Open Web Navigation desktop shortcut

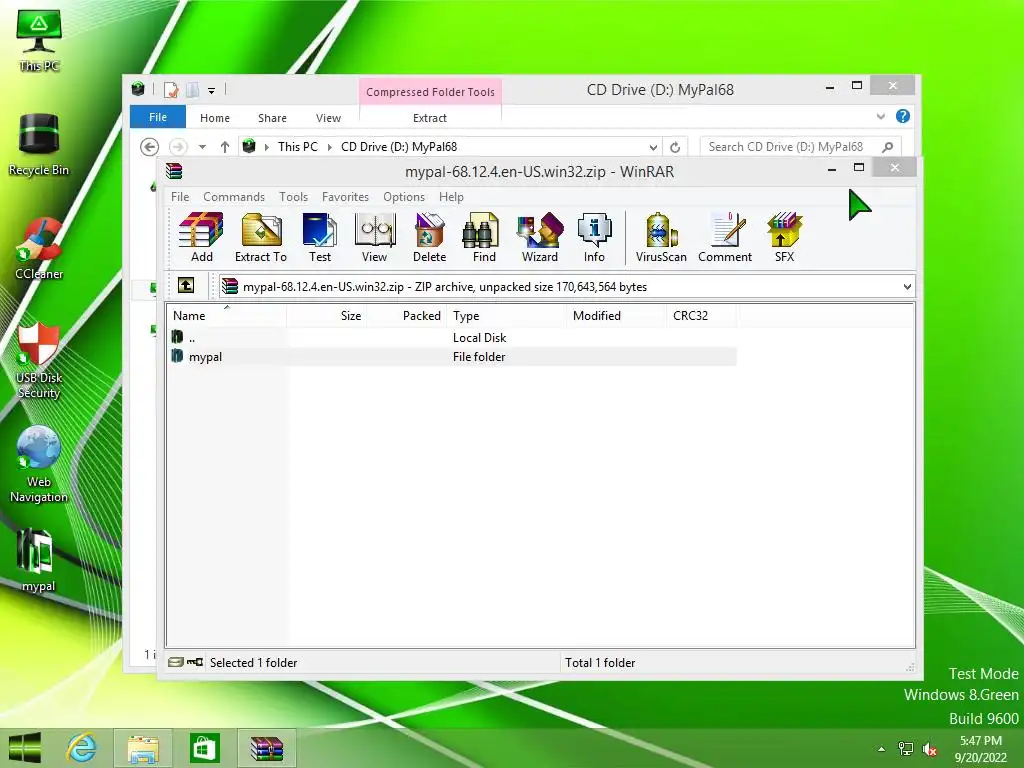[x=39, y=464]
